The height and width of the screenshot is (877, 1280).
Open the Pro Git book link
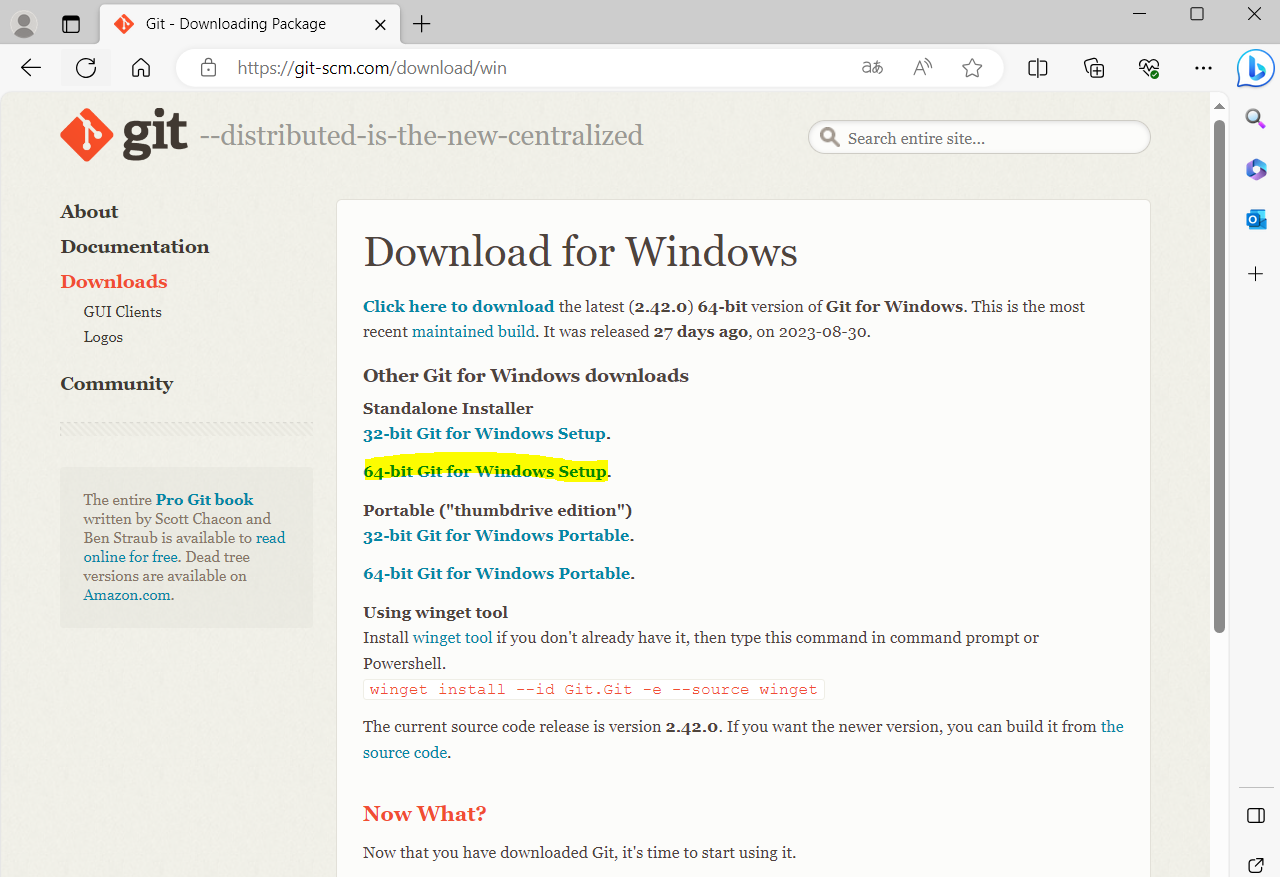[205, 499]
